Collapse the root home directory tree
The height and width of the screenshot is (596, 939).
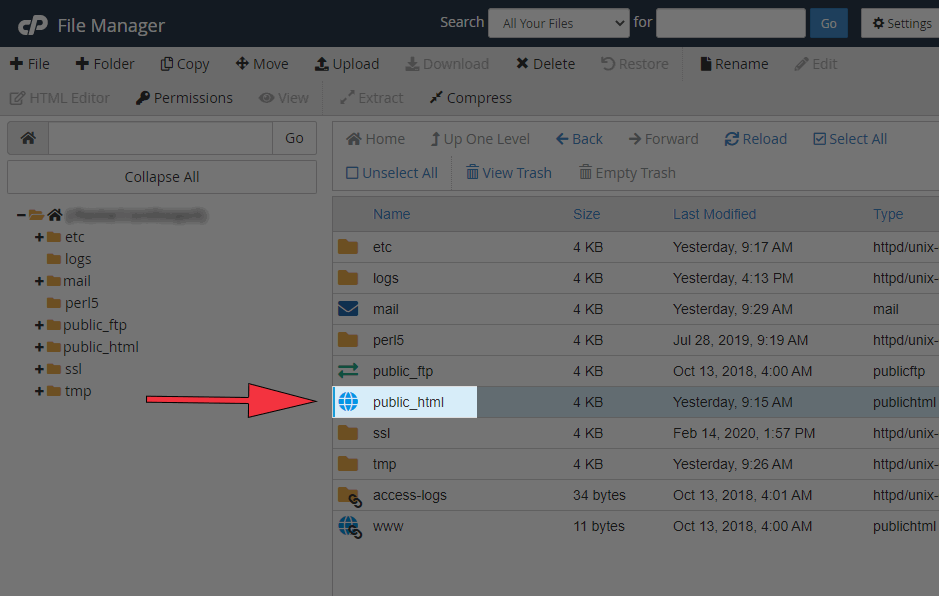21,215
